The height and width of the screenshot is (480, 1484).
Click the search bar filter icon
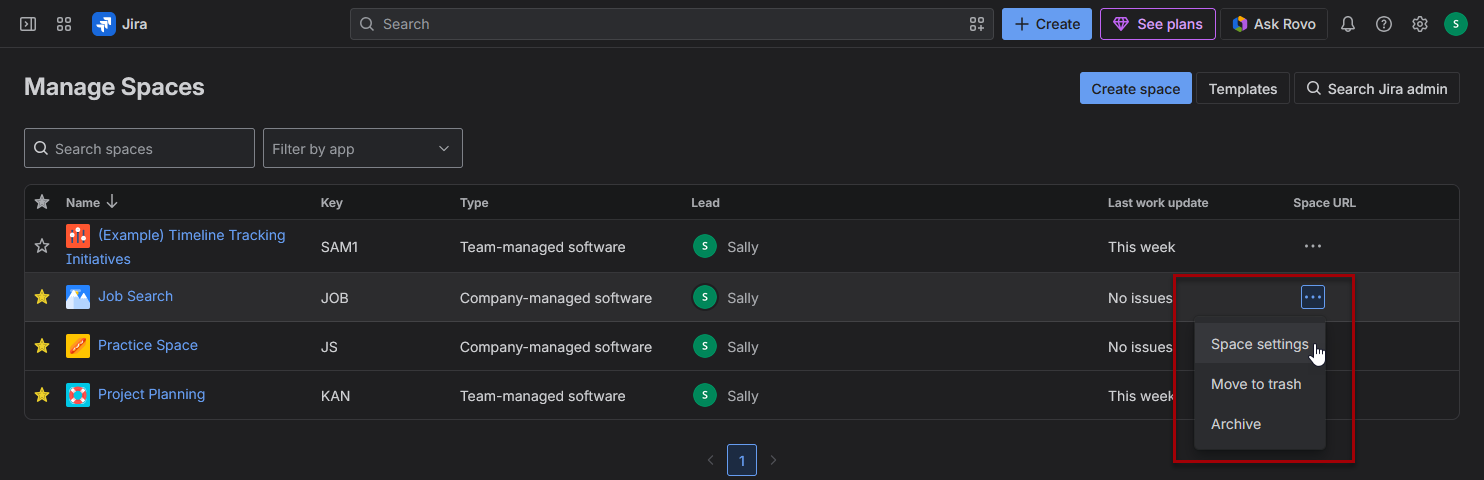977,24
